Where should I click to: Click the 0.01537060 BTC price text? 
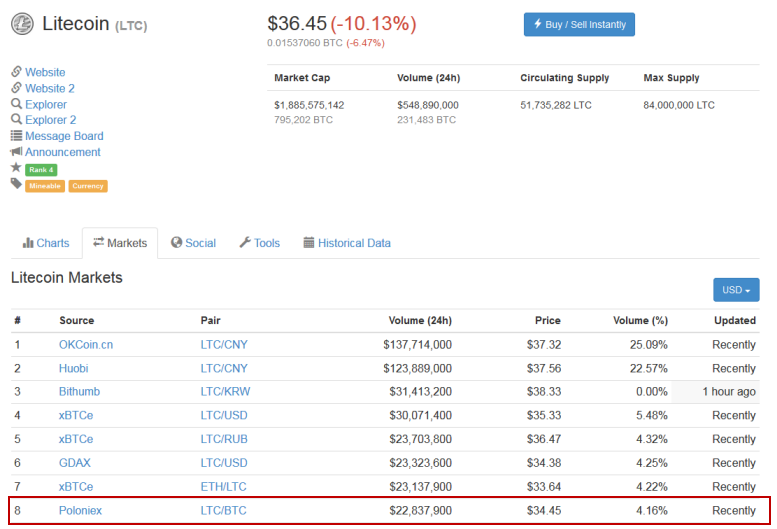(x=305, y=43)
